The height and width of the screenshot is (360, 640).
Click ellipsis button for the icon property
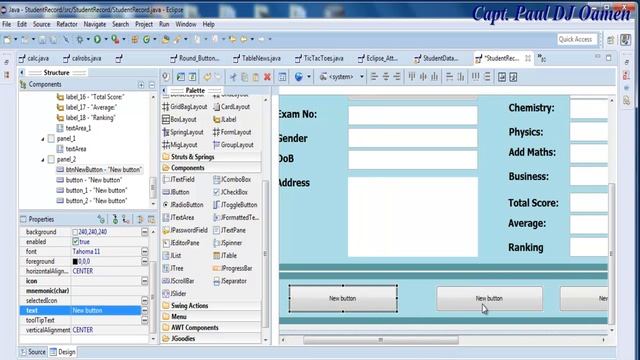pos(144,281)
